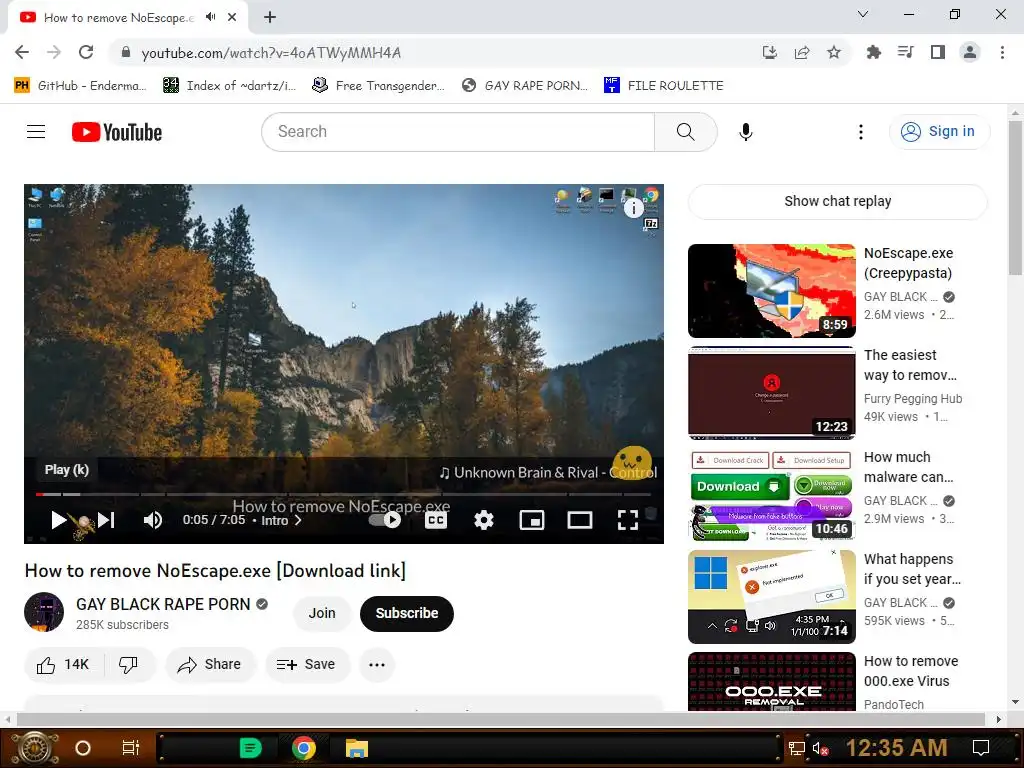
Task: Enter fullscreen on the video
Action: (628, 520)
